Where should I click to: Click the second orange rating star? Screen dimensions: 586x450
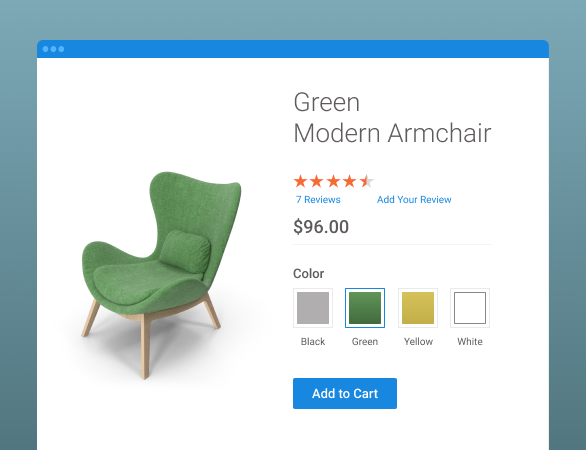pyautogui.click(x=317, y=181)
